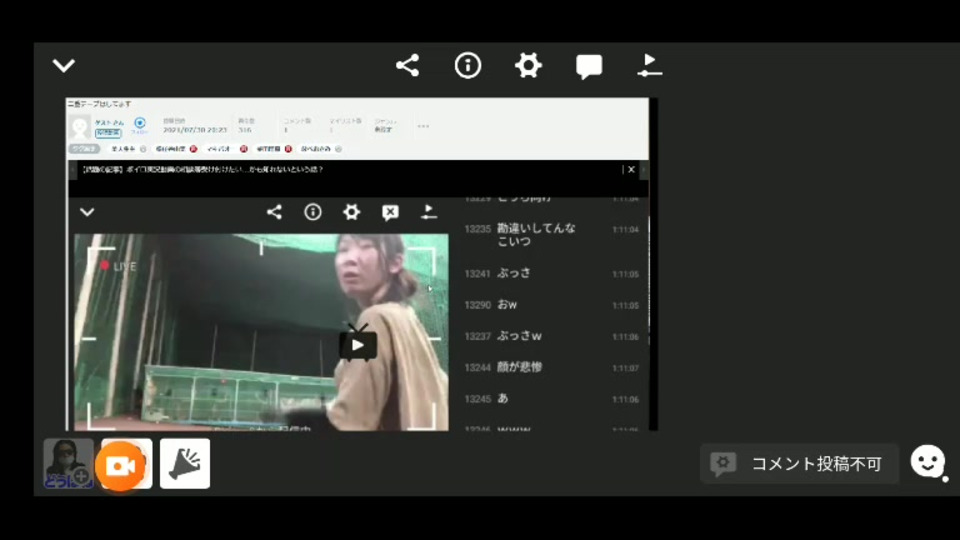Click the LIVE indicator on the video
The width and height of the screenshot is (960, 540).
click(118, 266)
